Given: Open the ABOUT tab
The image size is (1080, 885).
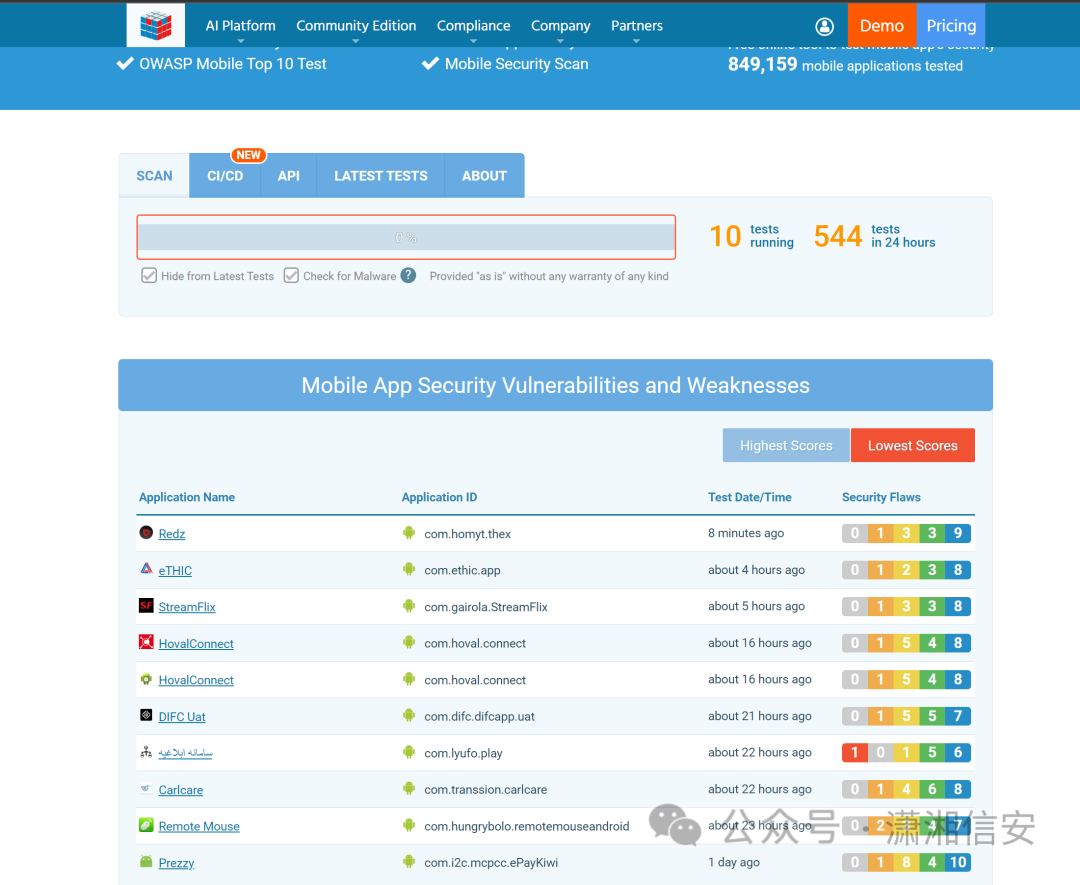Looking at the screenshot, I should pos(484,176).
